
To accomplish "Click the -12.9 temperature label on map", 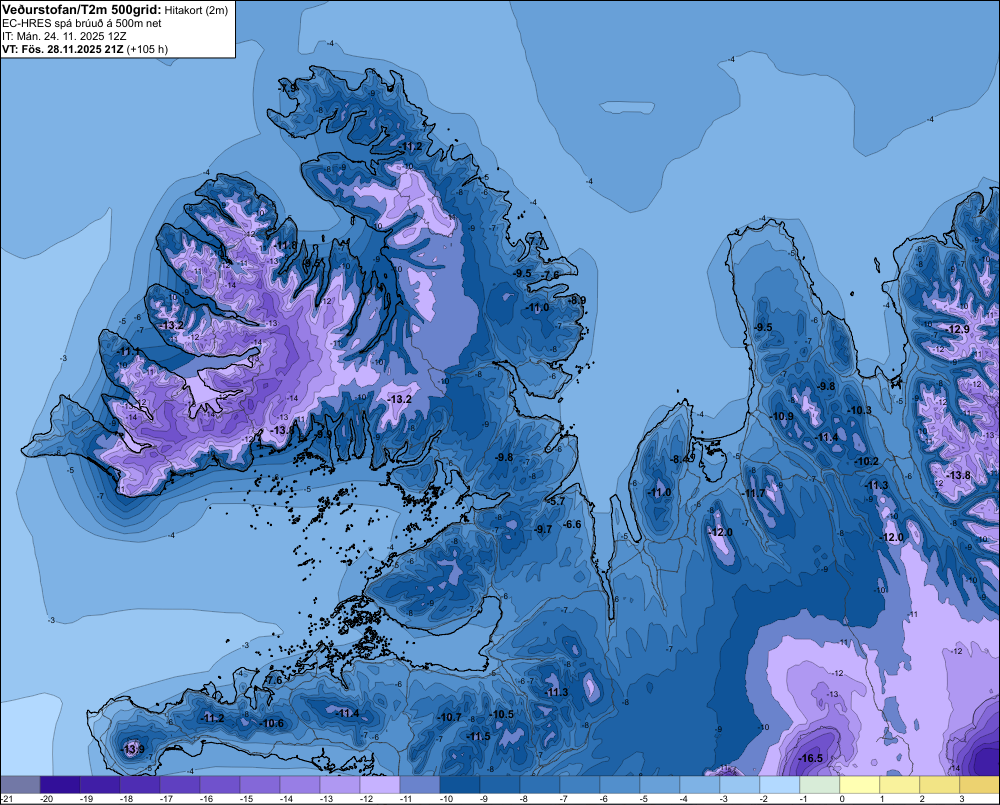I will (x=958, y=329).
